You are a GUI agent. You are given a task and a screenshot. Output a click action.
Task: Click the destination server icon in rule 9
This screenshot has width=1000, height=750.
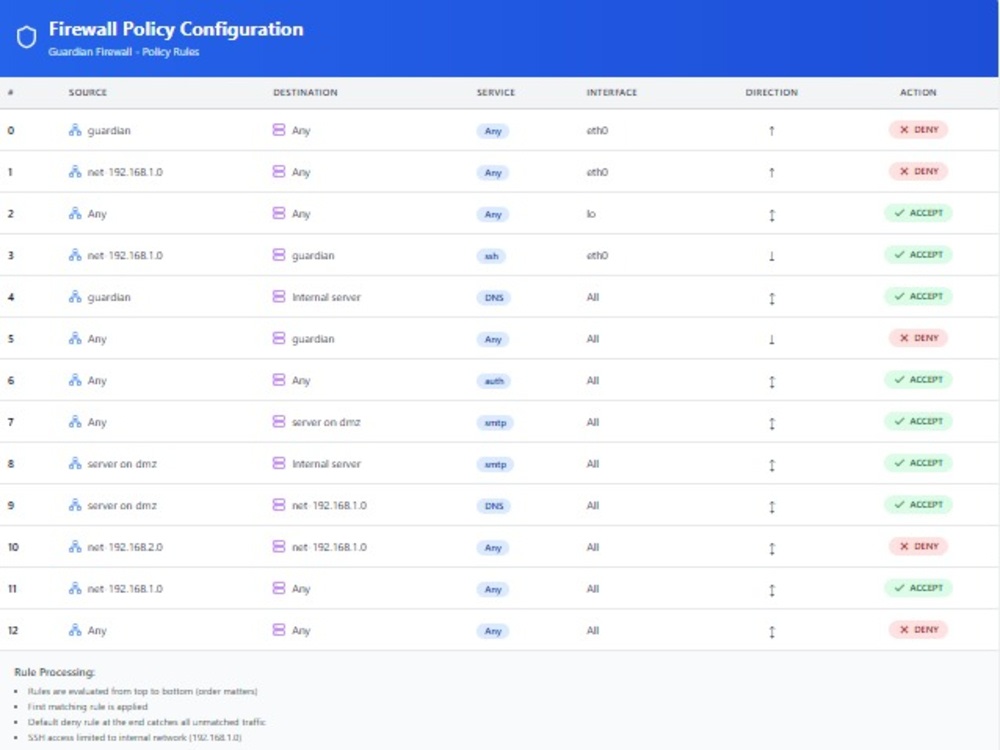tap(279, 505)
